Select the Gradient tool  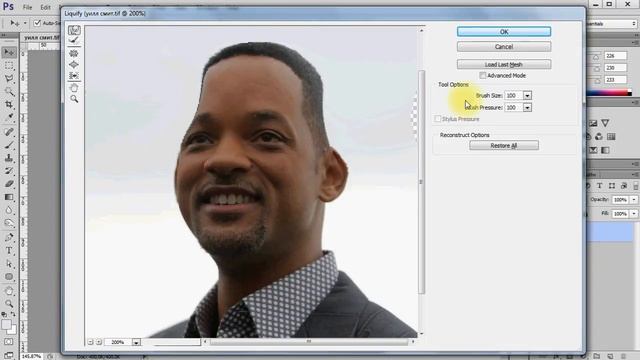click(9, 197)
